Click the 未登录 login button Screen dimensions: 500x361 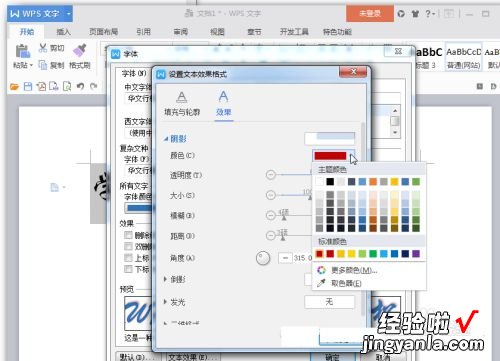370,14
